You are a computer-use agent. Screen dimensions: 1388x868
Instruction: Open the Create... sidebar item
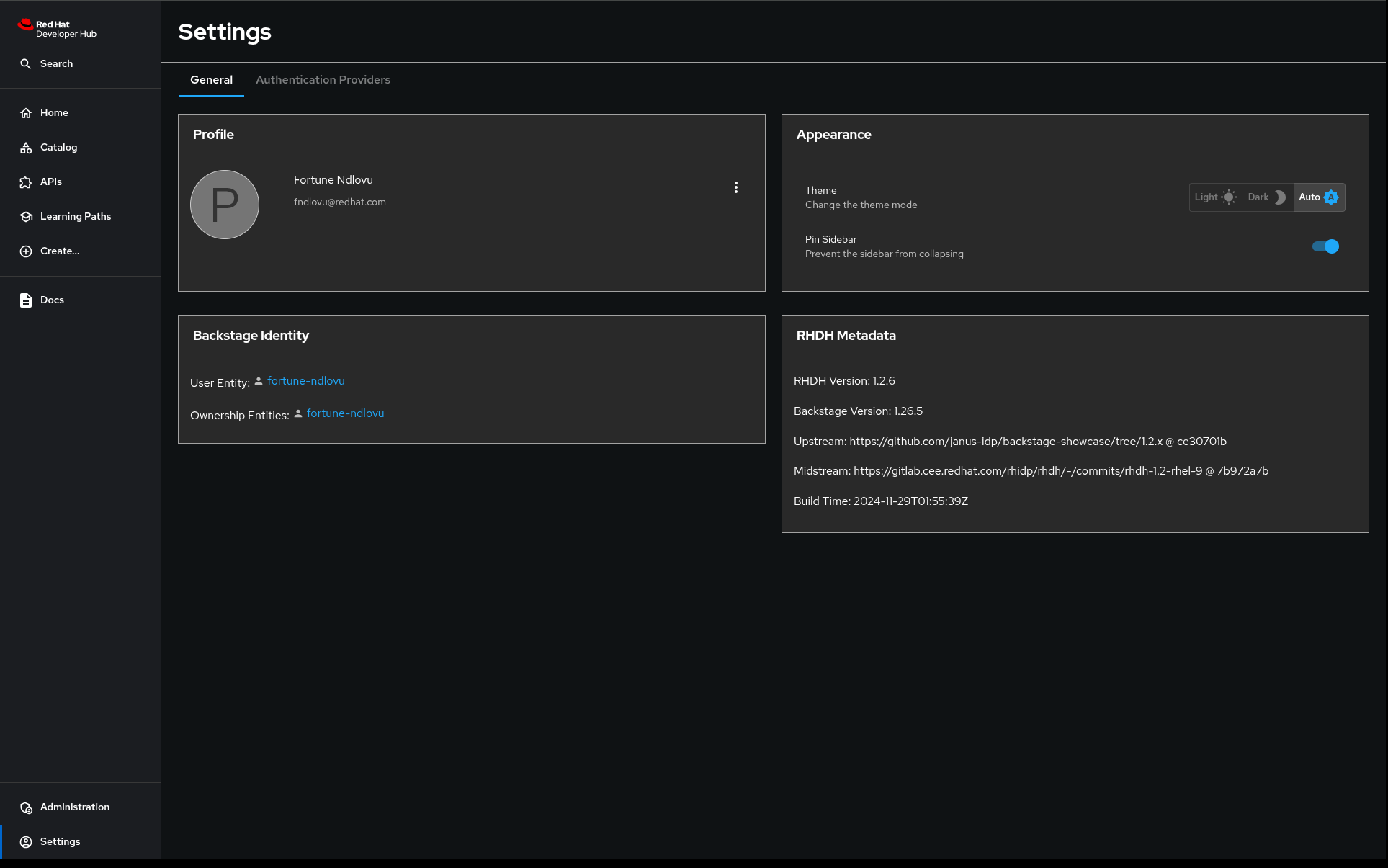tap(81, 251)
